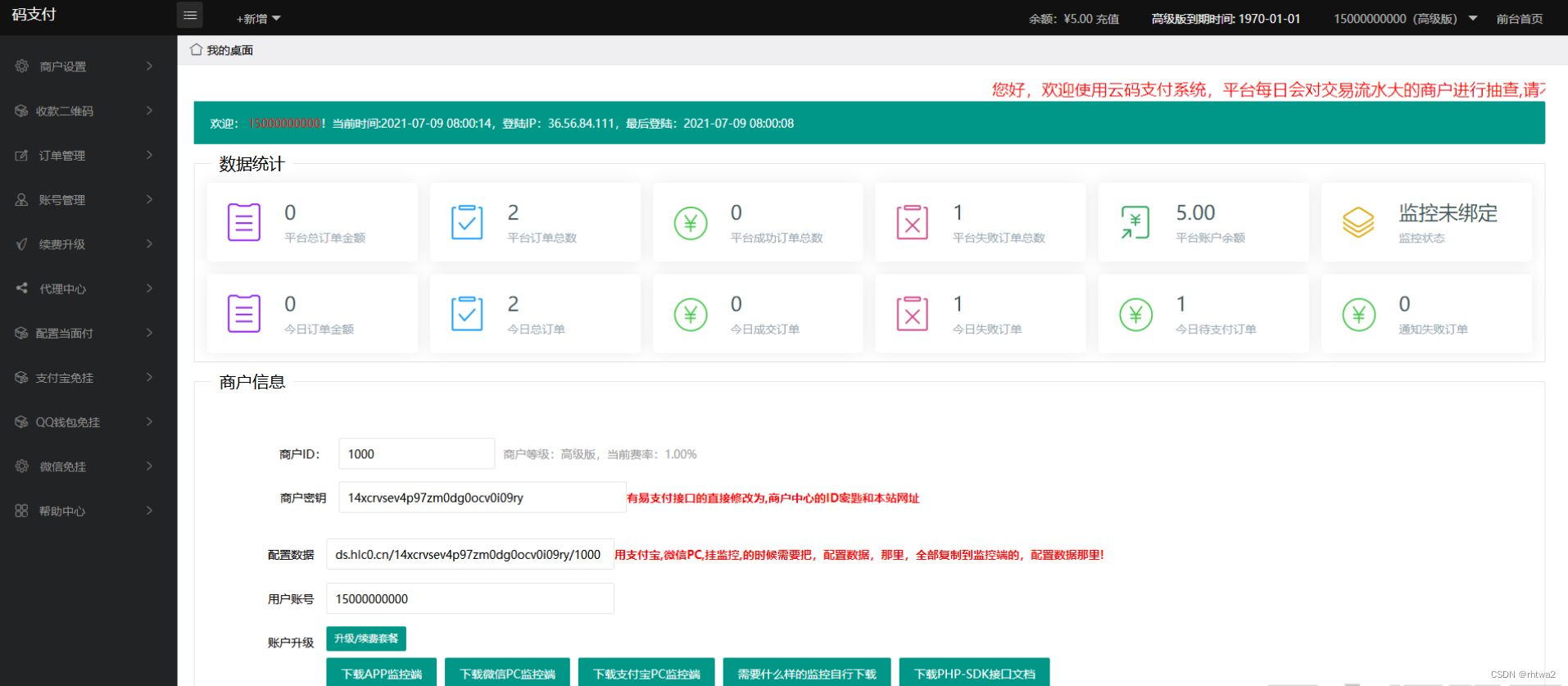Viewport: 1568px width, 686px height.
Task: Click the 升级/续费套餐 button
Action: tap(366, 638)
